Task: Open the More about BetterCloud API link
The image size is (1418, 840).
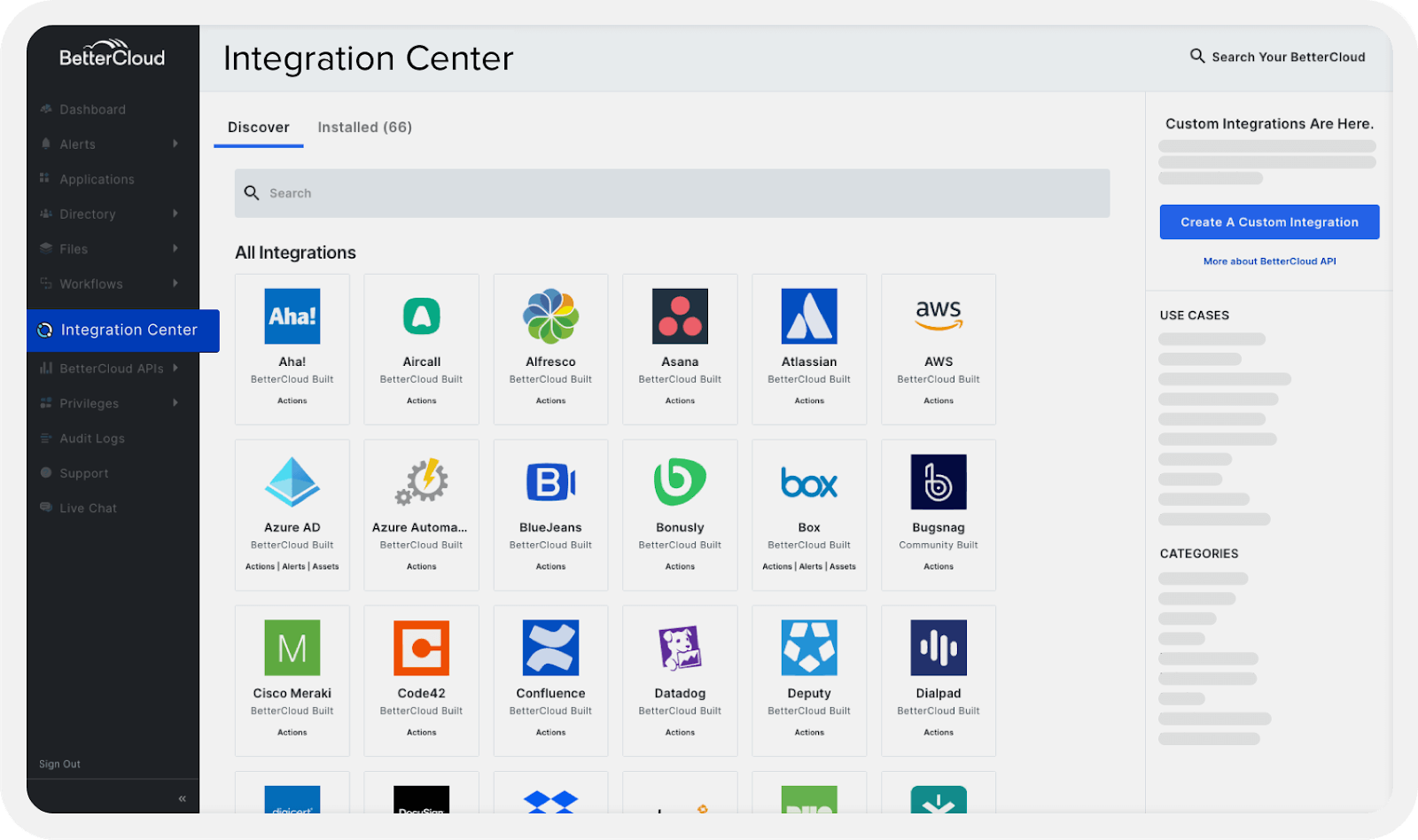Action: (x=1270, y=261)
